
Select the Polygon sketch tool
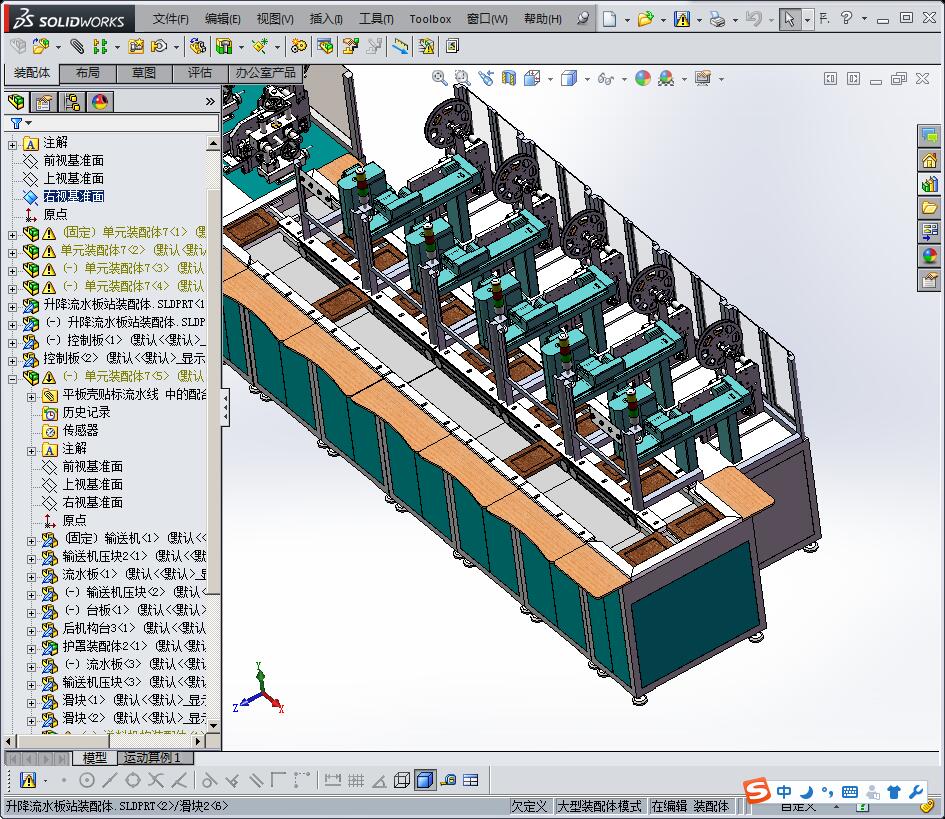coord(134,778)
